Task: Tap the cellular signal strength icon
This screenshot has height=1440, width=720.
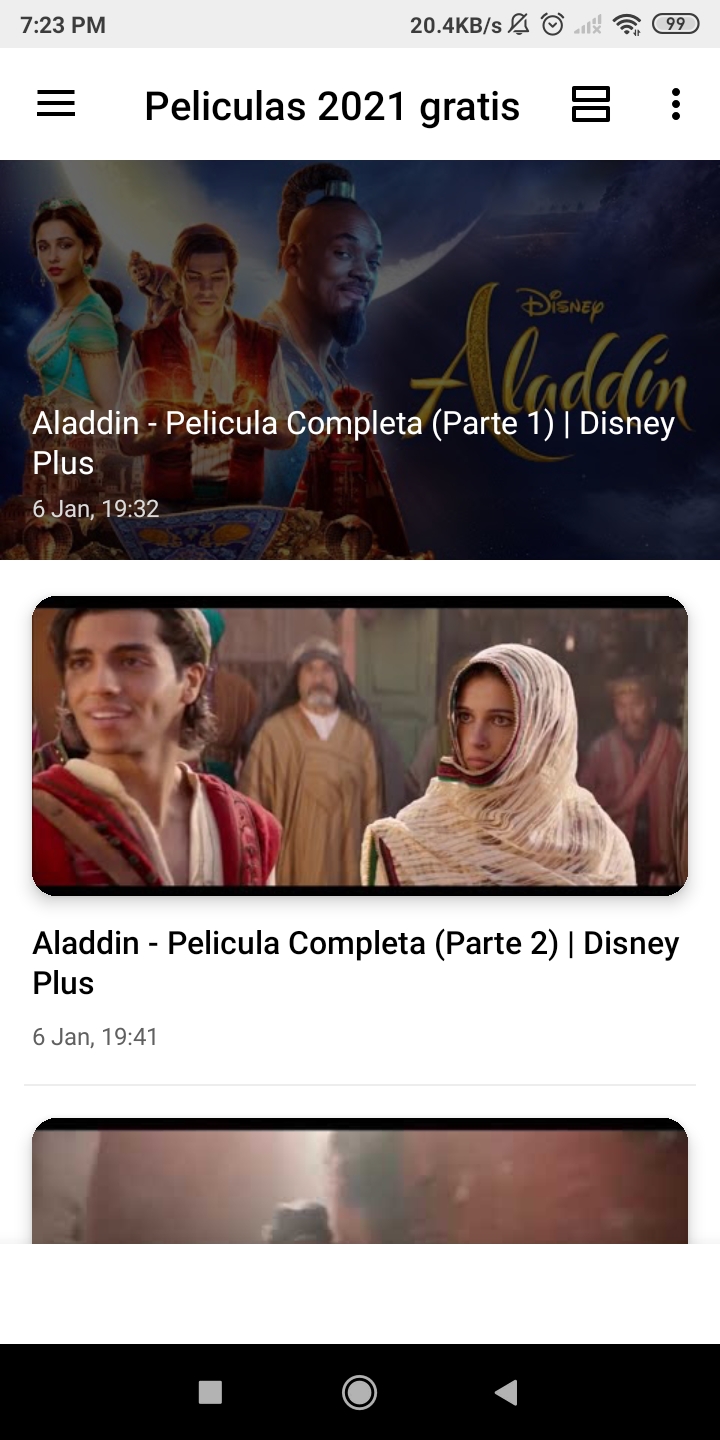Action: click(x=588, y=25)
